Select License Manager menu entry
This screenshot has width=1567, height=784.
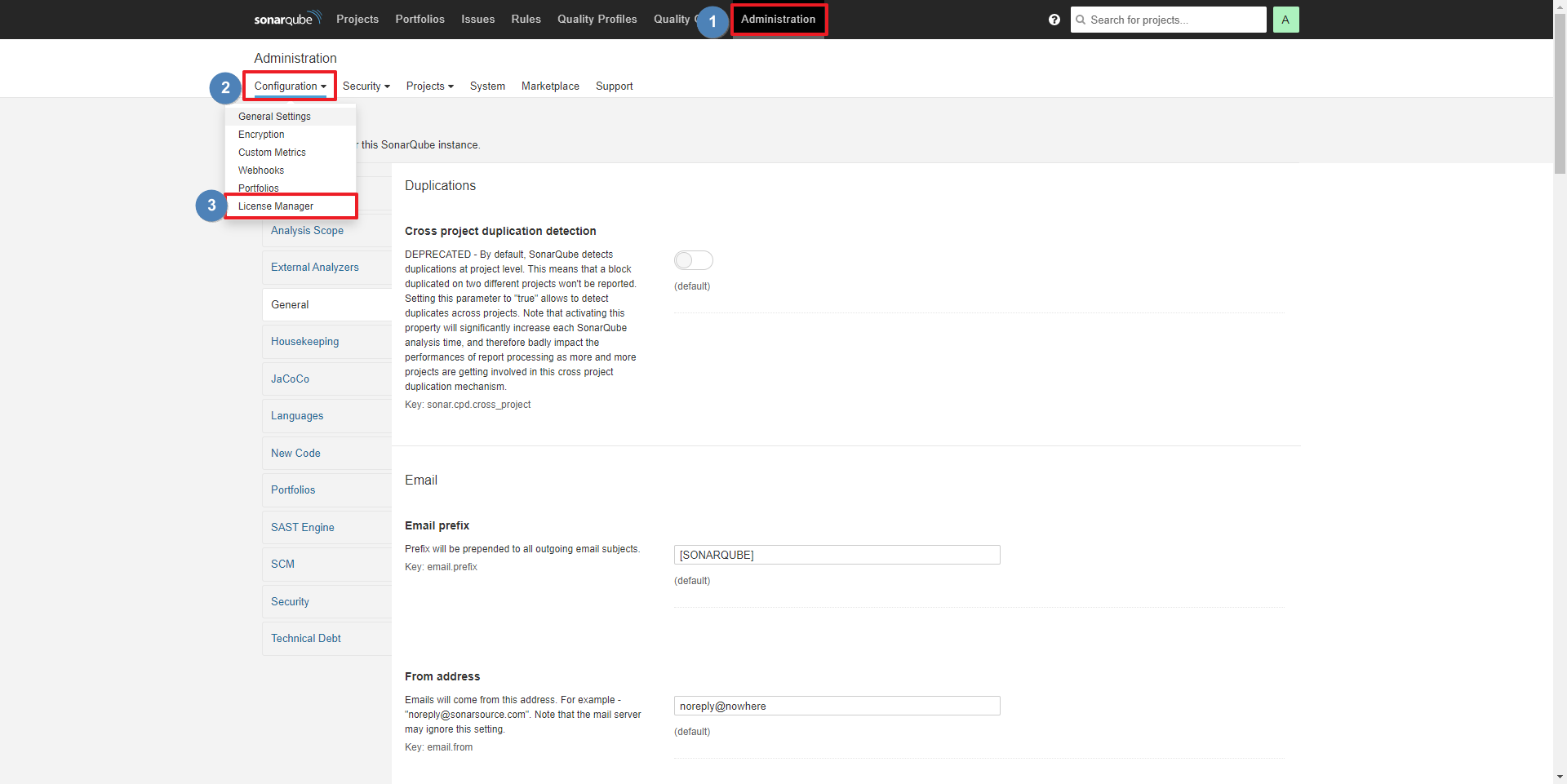(x=291, y=206)
